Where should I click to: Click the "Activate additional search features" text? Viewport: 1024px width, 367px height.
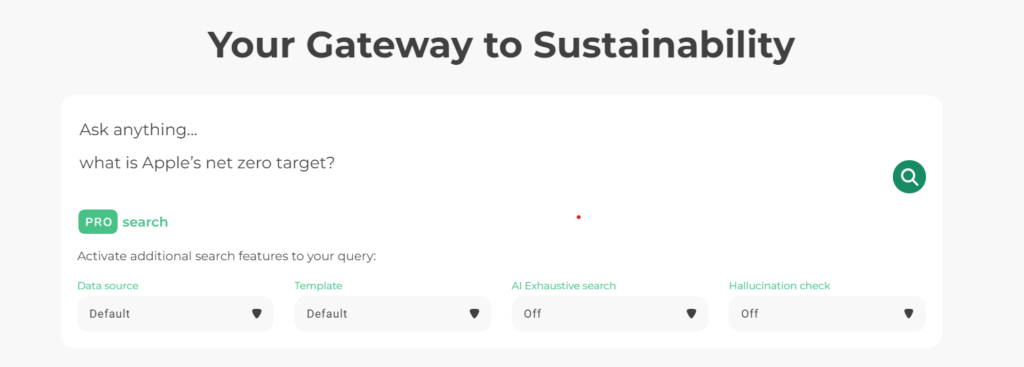tap(227, 256)
